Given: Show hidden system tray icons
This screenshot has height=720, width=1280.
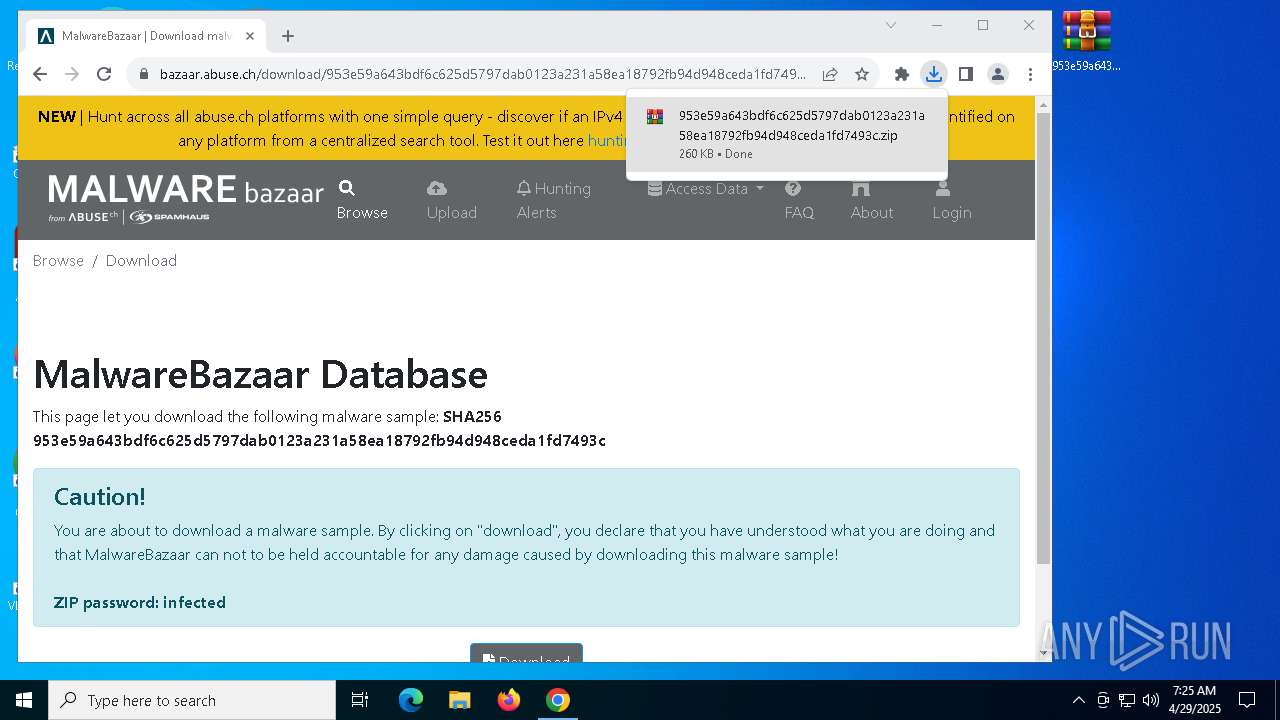Looking at the screenshot, I should tap(1078, 700).
